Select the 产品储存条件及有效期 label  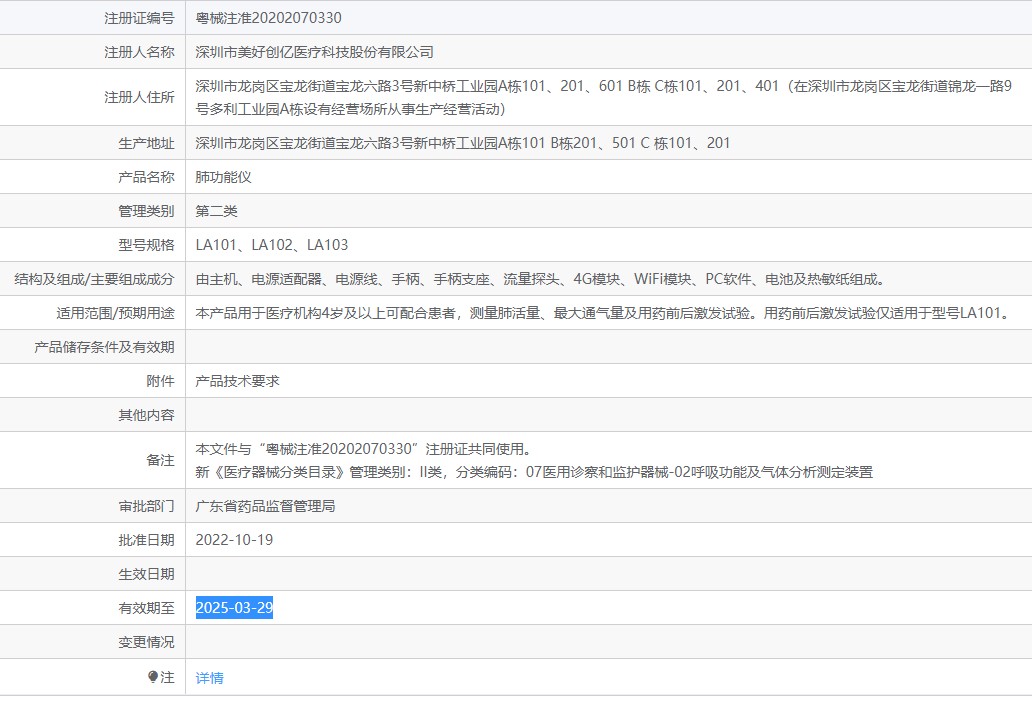tap(104, 347)
